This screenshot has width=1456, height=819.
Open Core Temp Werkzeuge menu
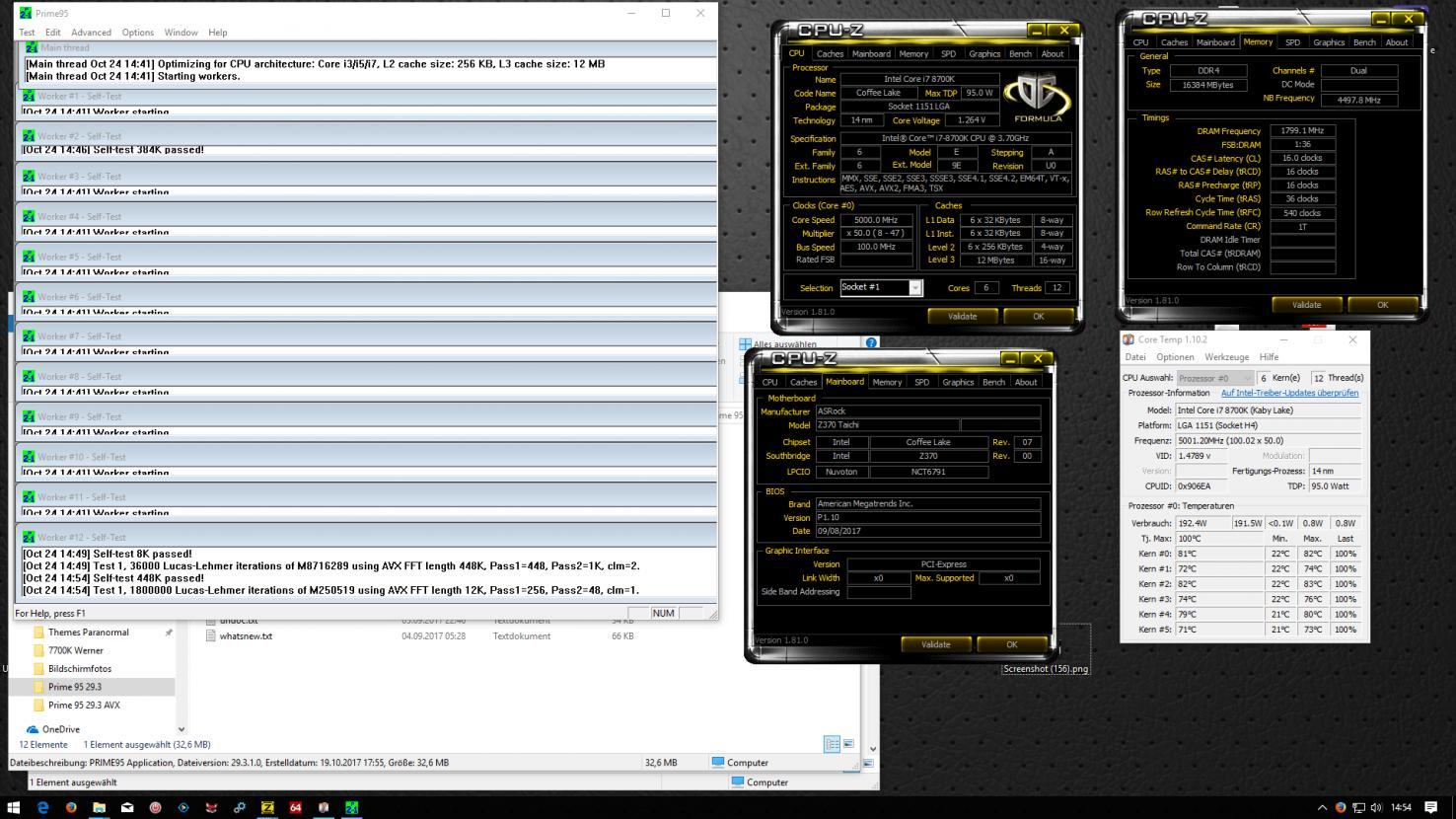(x=1226, y=357)
